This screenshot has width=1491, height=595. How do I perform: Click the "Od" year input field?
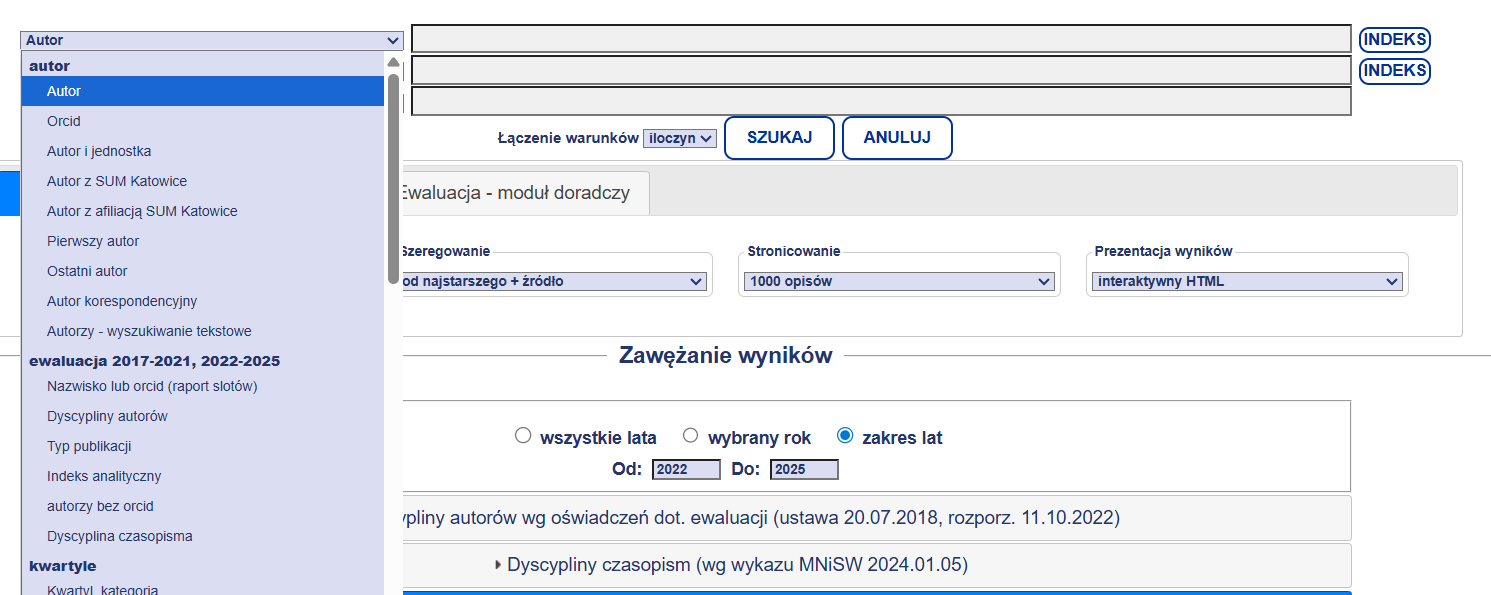click(x=686, y=468)
